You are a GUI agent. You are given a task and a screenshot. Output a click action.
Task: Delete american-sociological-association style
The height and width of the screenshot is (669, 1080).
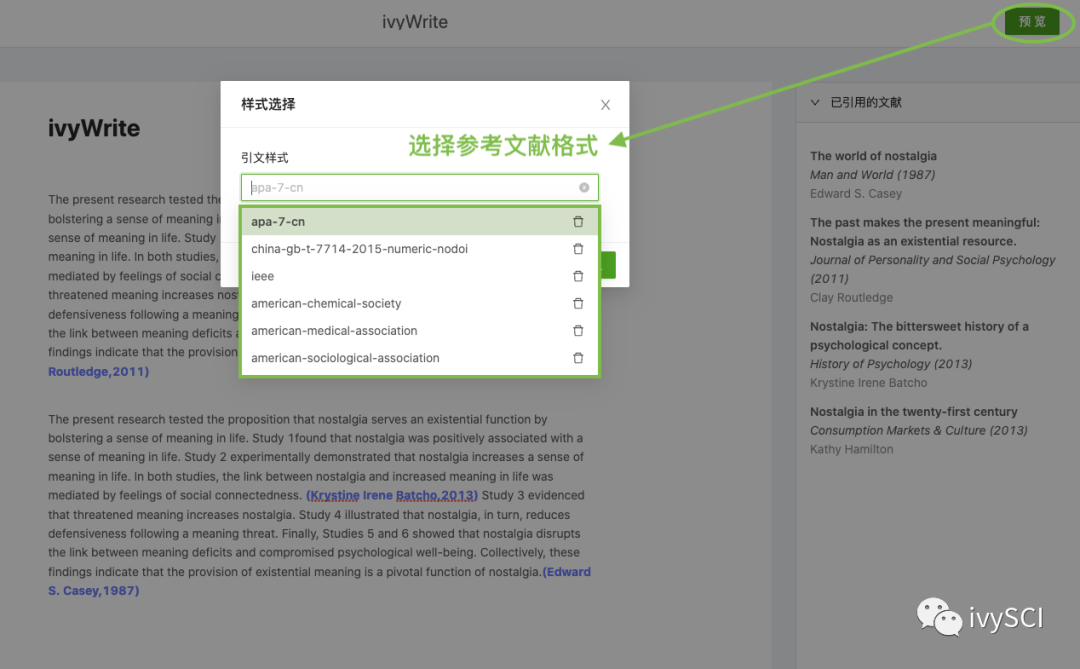[578, 358]
